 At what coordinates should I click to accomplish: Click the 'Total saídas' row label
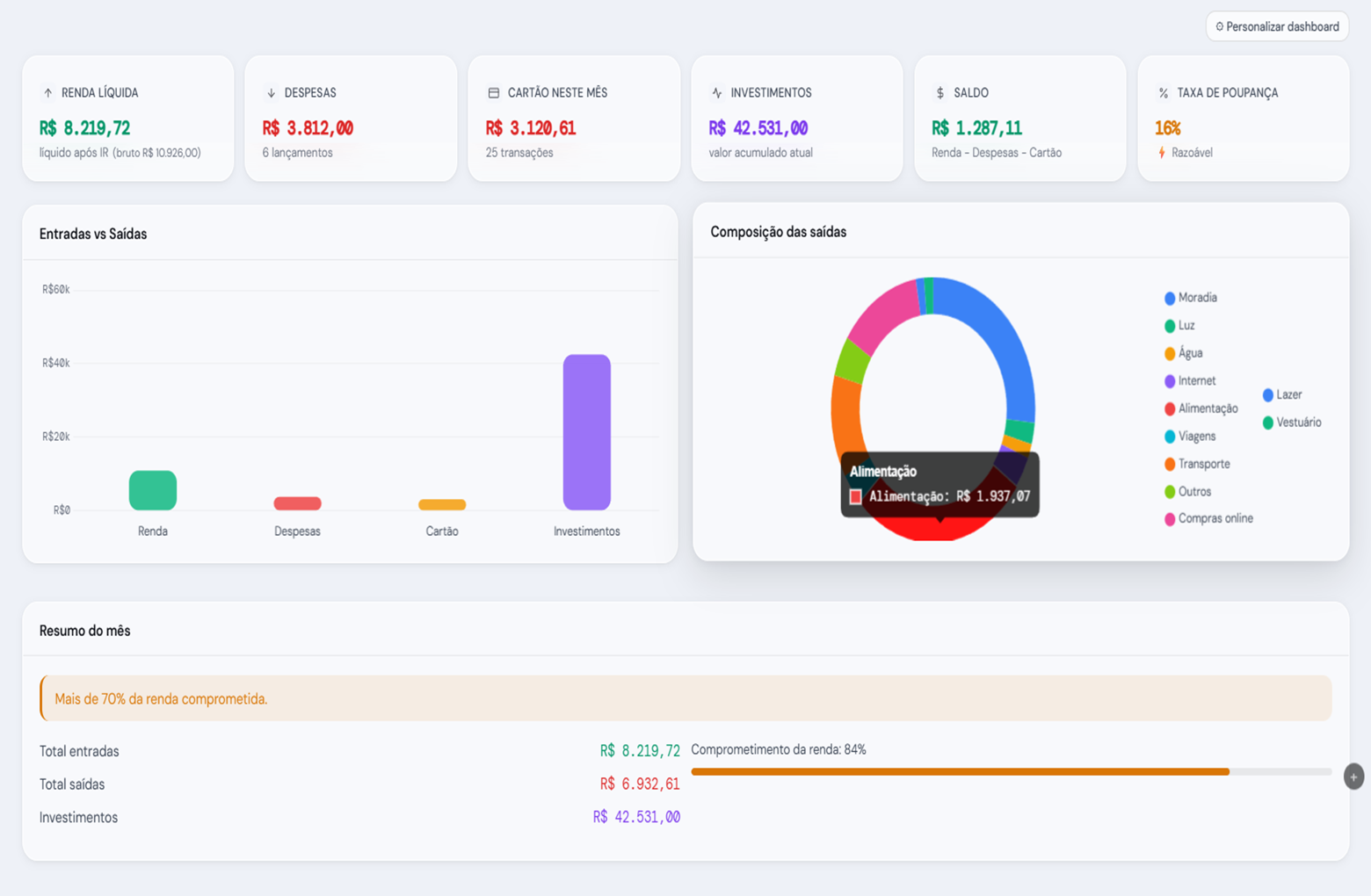click(x=72, y=784)
